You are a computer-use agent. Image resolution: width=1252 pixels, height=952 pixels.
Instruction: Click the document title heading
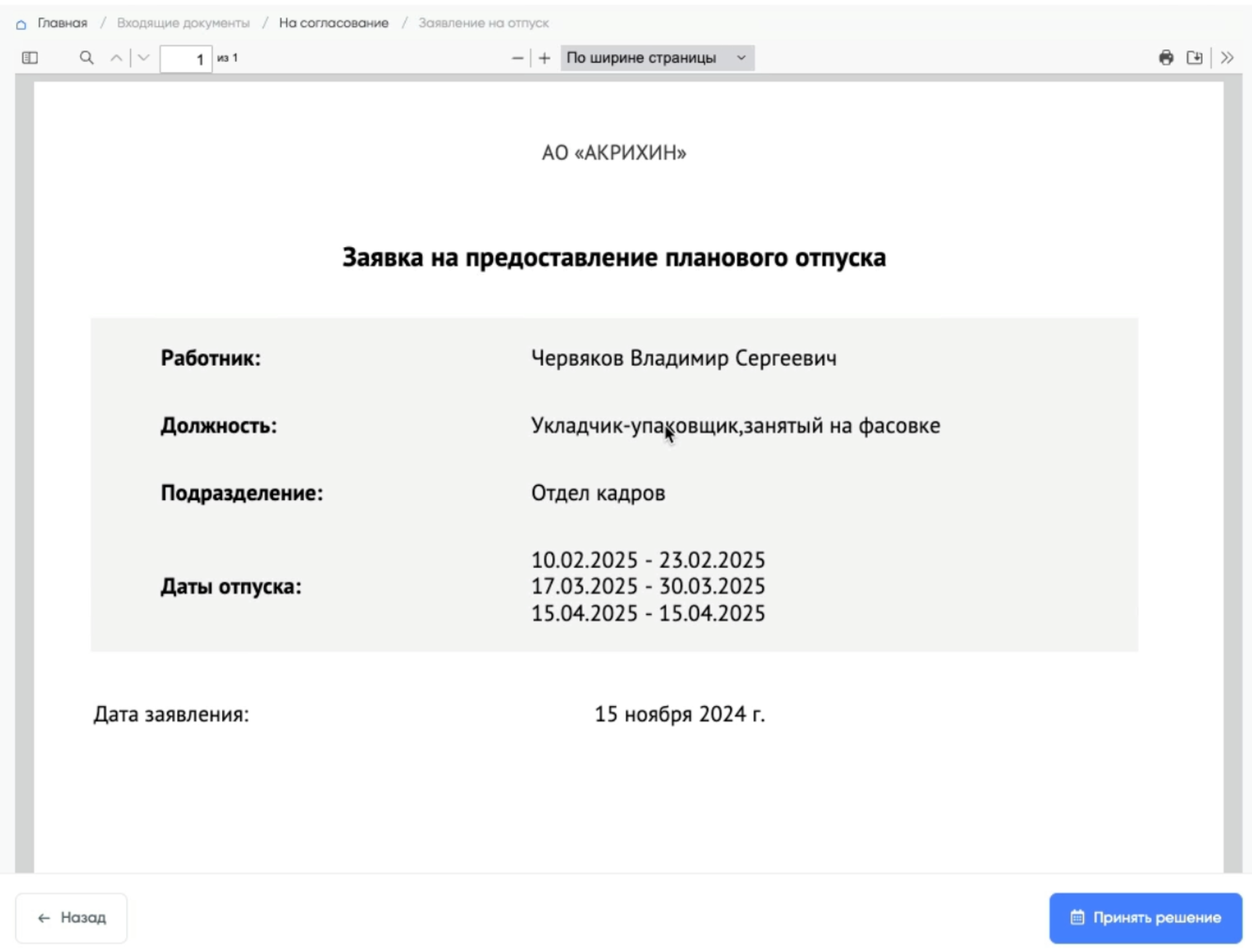pos(613,257)
